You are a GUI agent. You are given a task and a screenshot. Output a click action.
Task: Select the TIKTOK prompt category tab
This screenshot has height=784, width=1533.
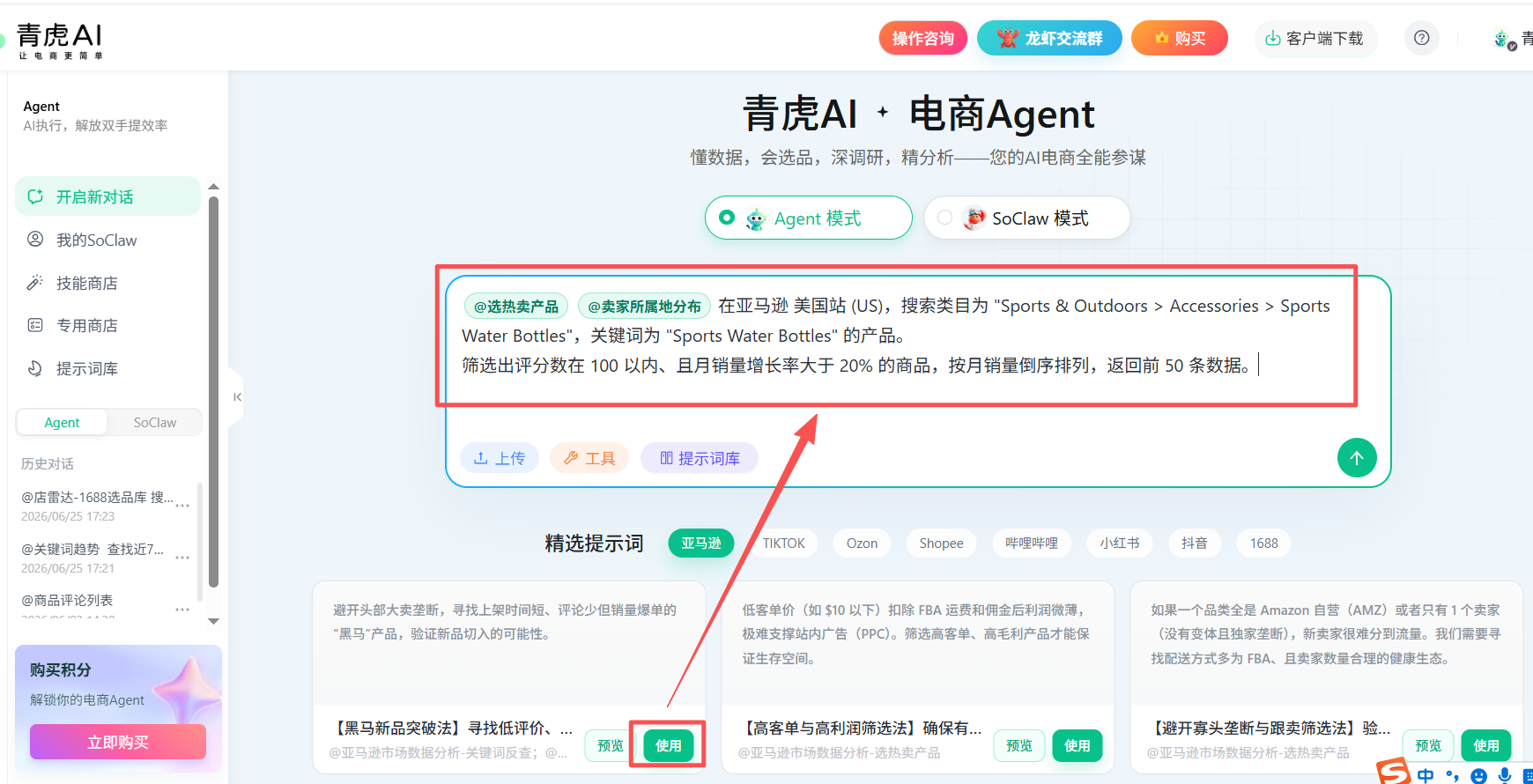click(784, 544)
